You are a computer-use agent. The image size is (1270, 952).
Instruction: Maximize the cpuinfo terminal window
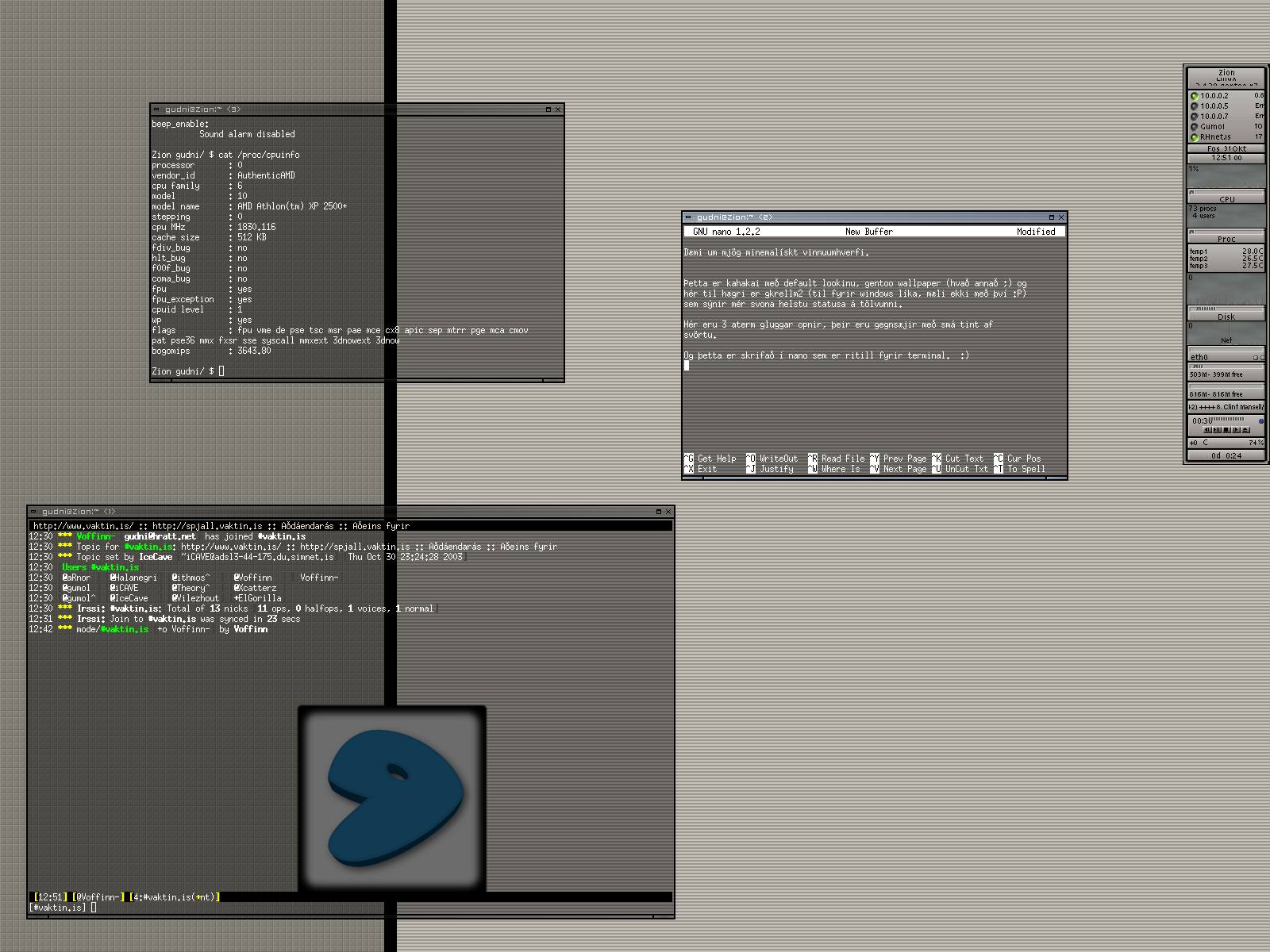[548, 109]
